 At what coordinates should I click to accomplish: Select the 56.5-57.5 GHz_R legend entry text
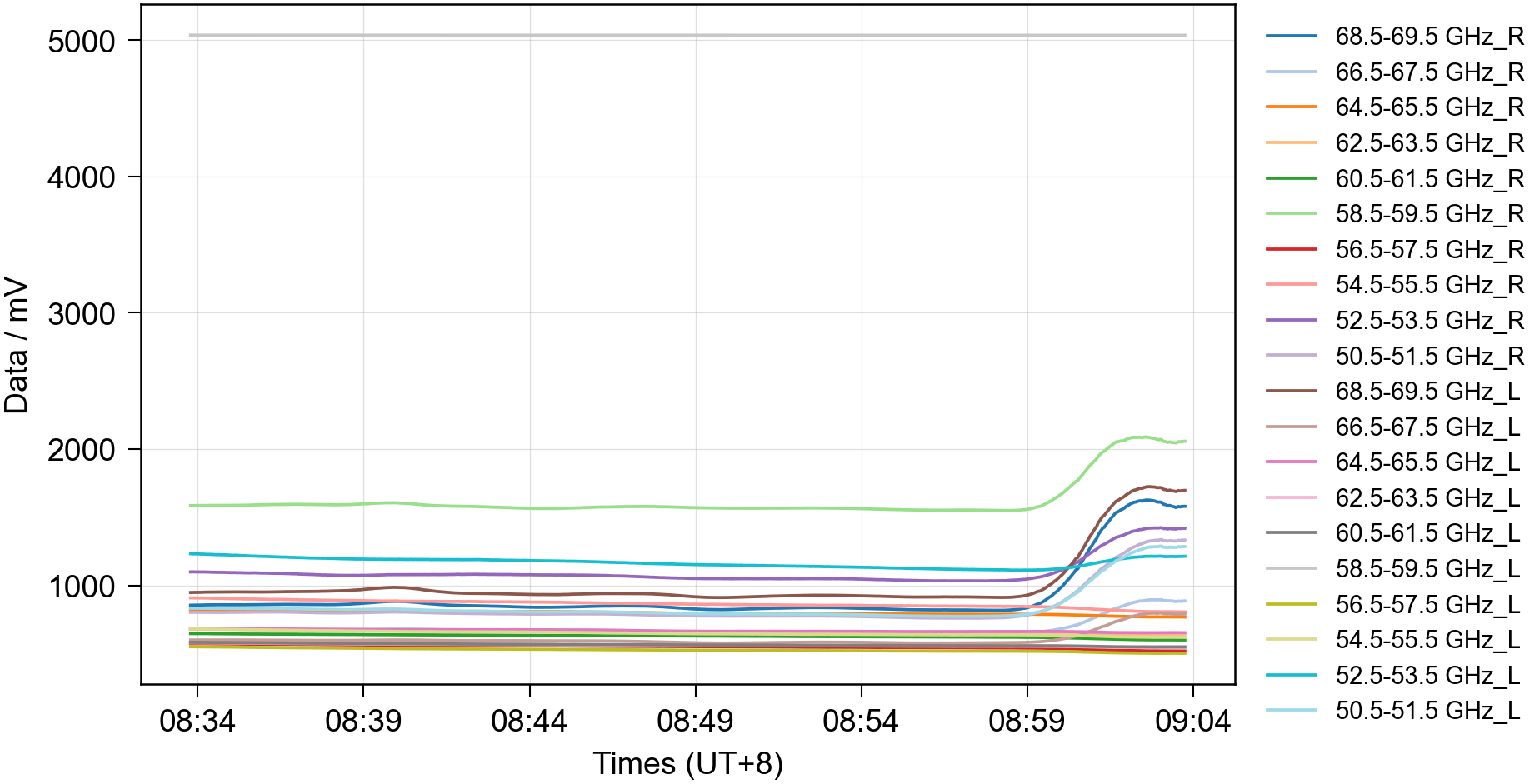coord(1429,250)
